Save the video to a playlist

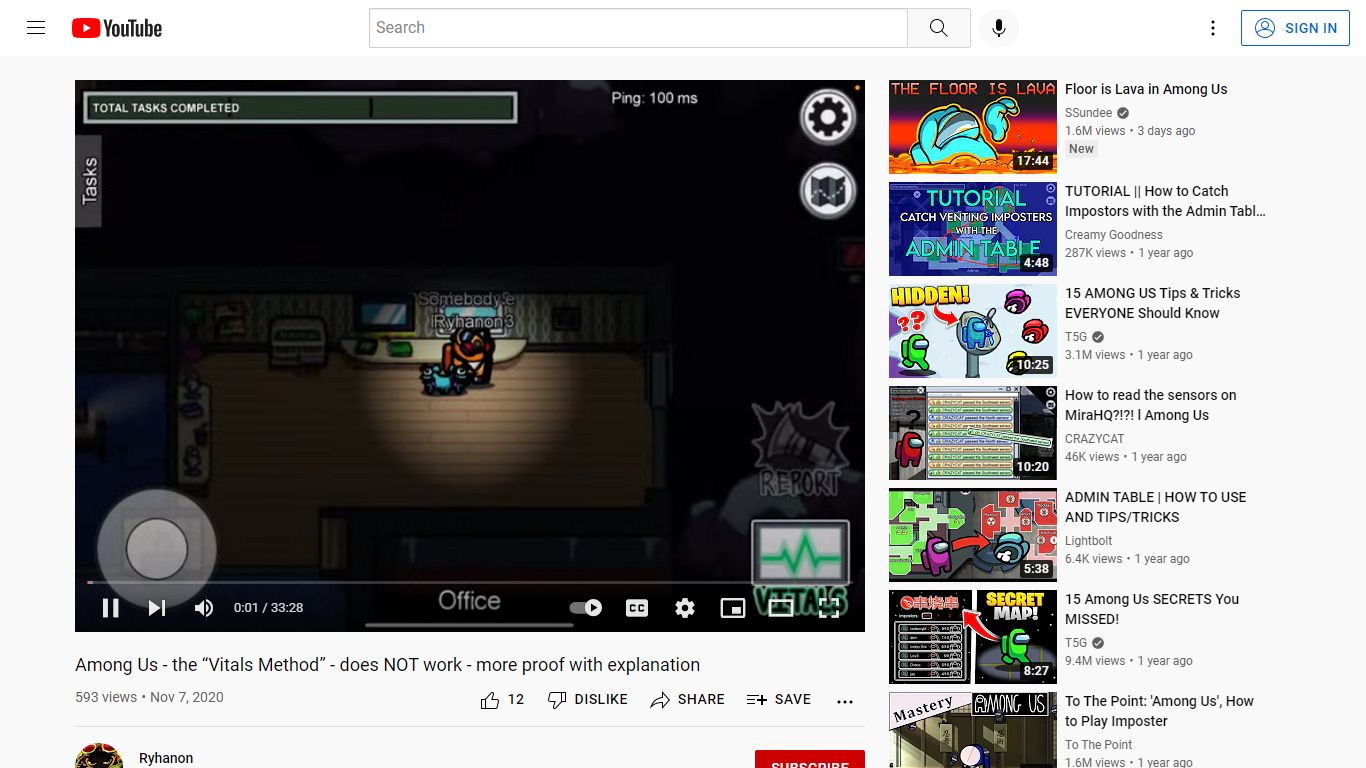pos(779,700)
